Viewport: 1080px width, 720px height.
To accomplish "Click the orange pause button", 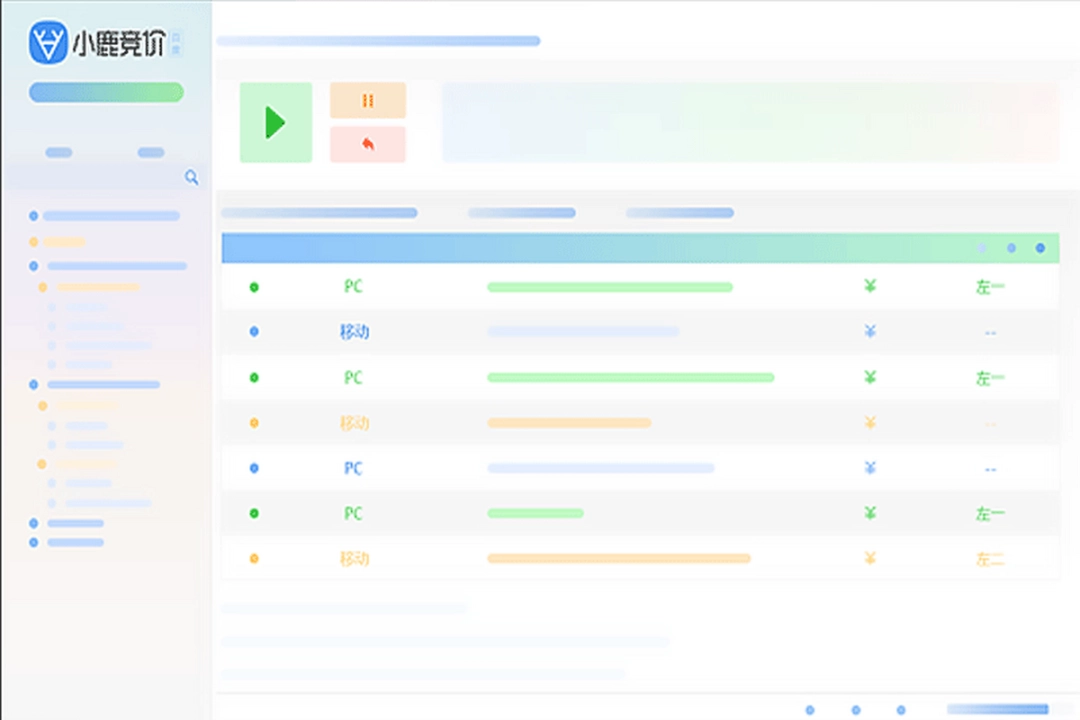I will pos(368,101).
